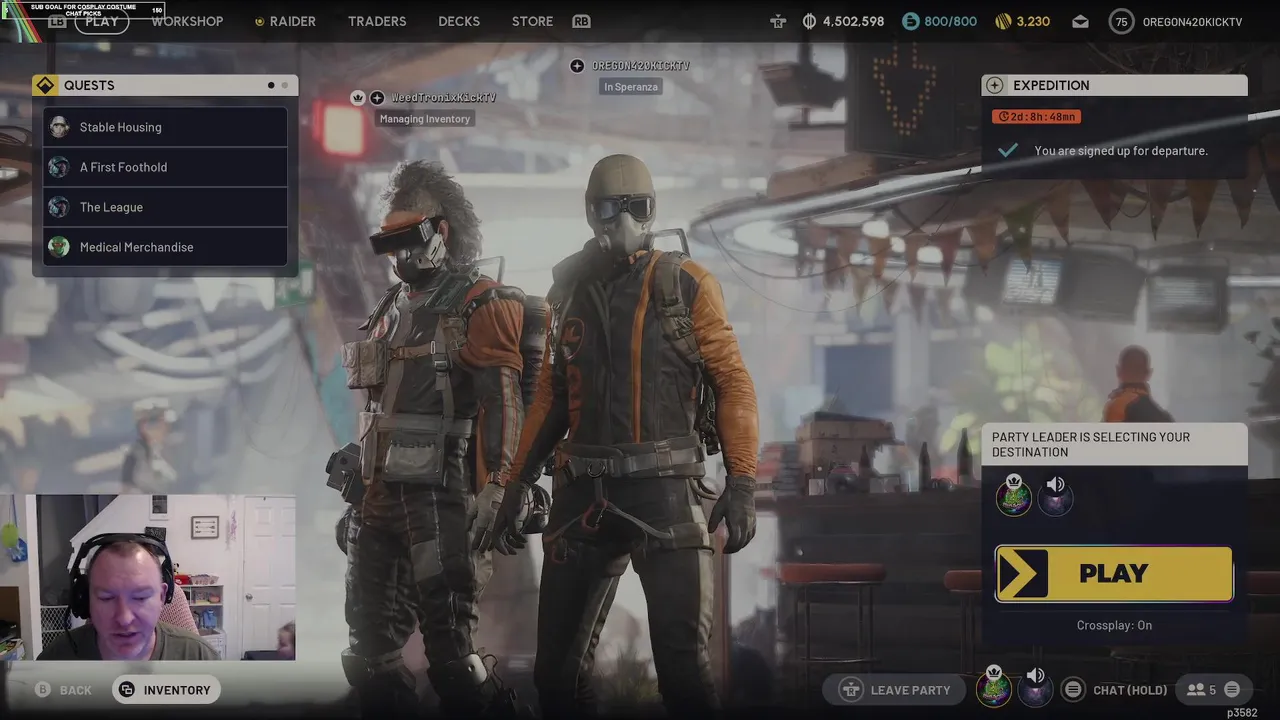1280x720 pixels.
Task: Click the blue 800/800 currency icon
Action: (910, 21)
